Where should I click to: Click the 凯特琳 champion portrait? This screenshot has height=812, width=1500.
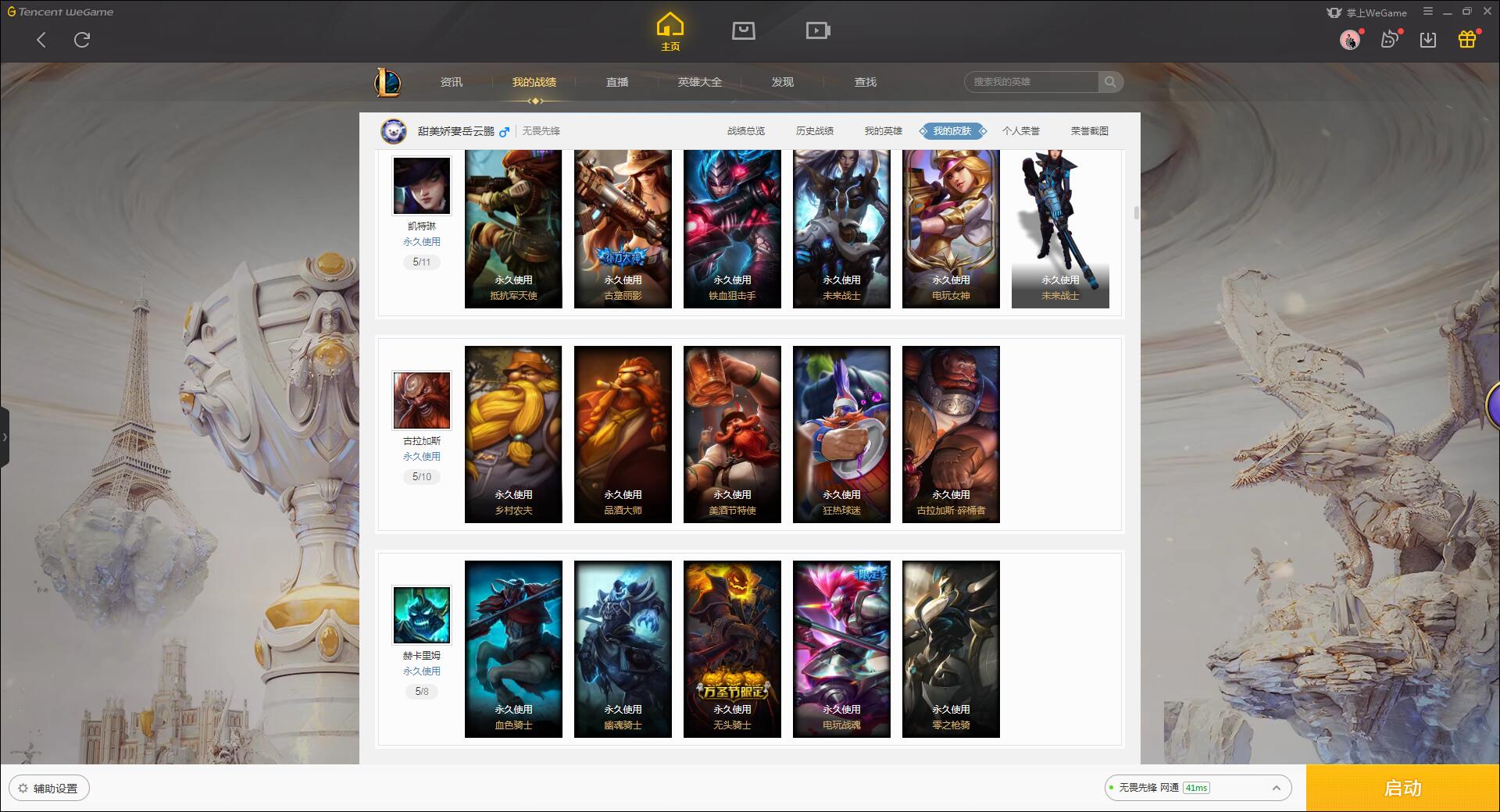point(421,186)
